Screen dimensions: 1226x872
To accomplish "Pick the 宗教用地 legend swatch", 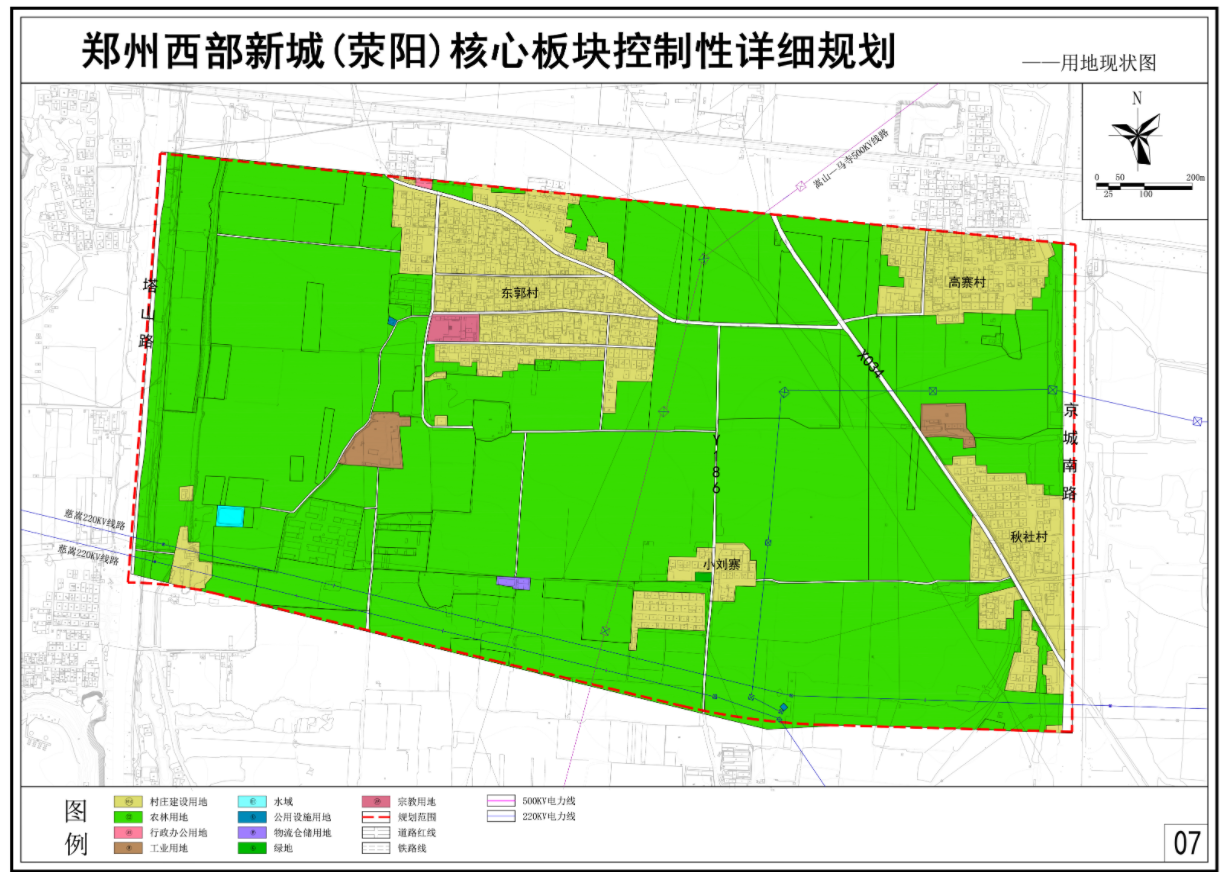I will [x=374, y=801].
